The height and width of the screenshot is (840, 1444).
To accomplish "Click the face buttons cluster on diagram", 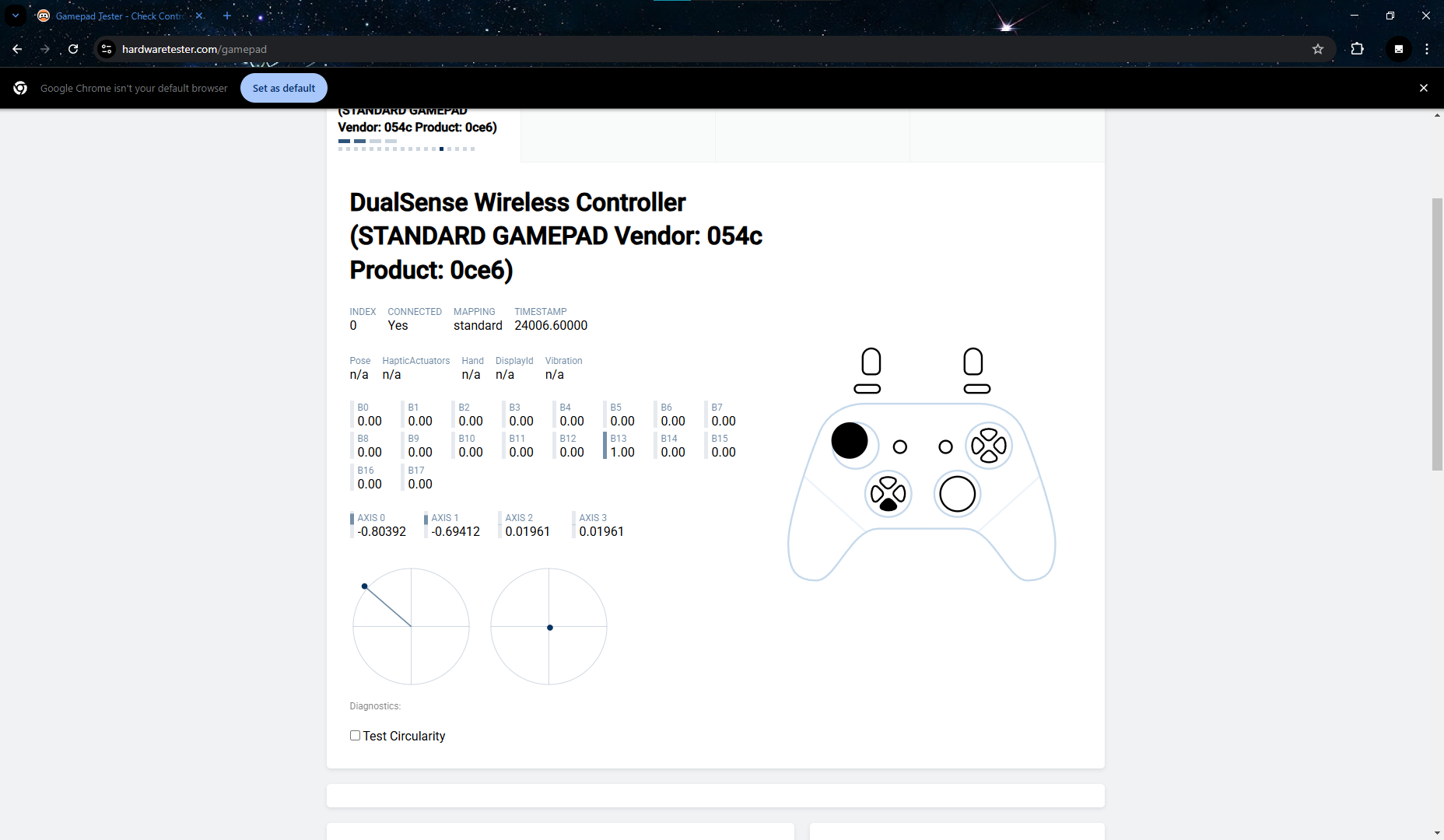I will 989,446.
